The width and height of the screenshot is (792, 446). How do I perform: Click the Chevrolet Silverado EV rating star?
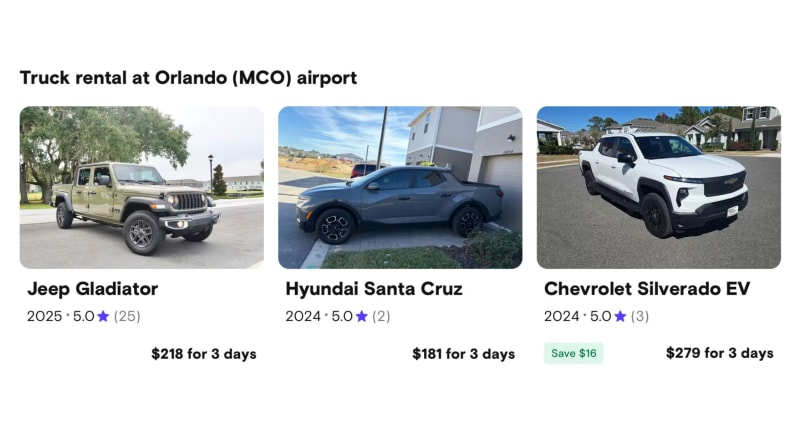620,316
